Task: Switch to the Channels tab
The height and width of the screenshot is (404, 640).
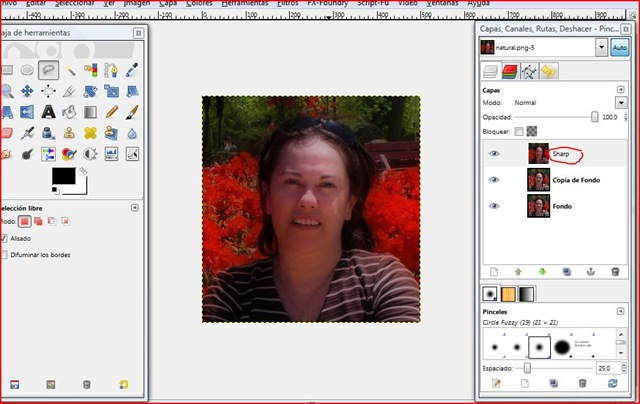Action: coord(510,71)
